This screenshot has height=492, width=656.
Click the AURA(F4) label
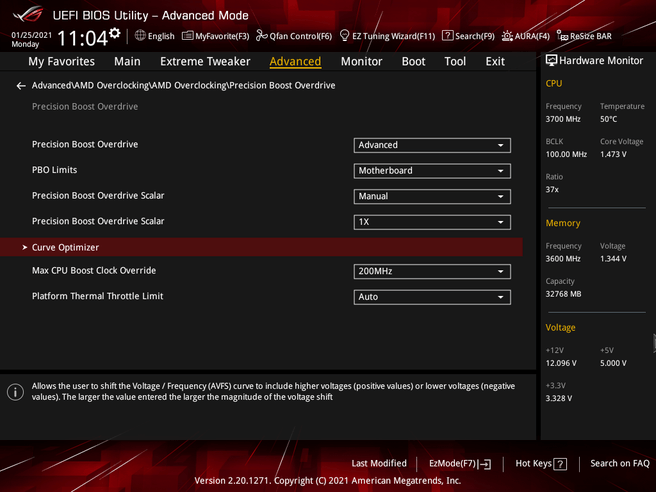(x=532, y=36)
